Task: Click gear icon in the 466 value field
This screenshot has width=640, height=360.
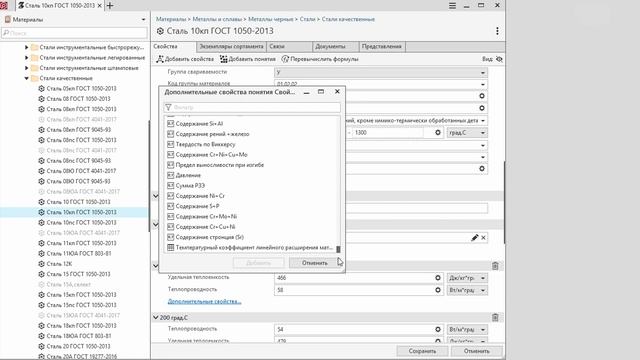Action: click(438, 278)
